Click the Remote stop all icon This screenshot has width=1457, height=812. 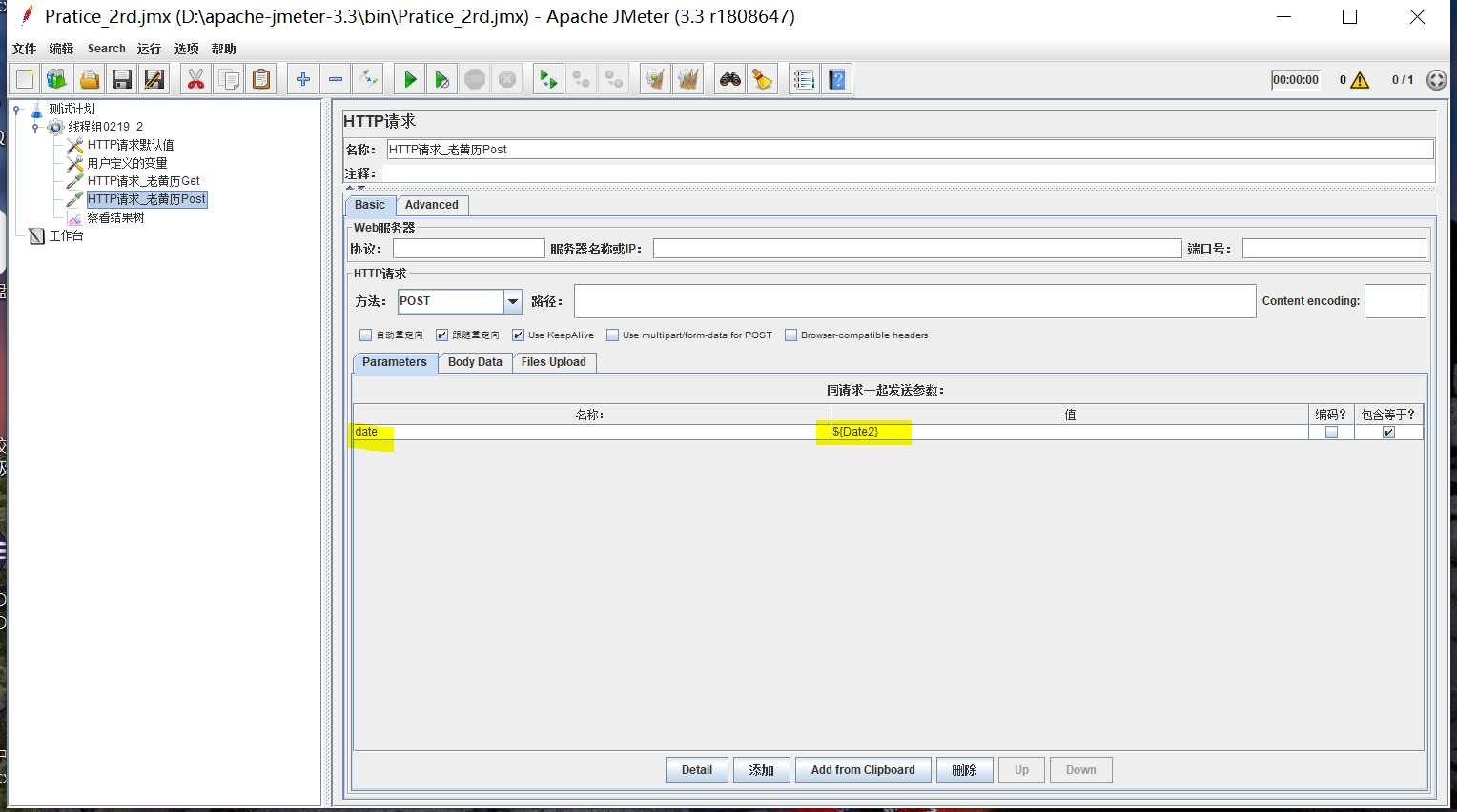(x=581, y=79)
